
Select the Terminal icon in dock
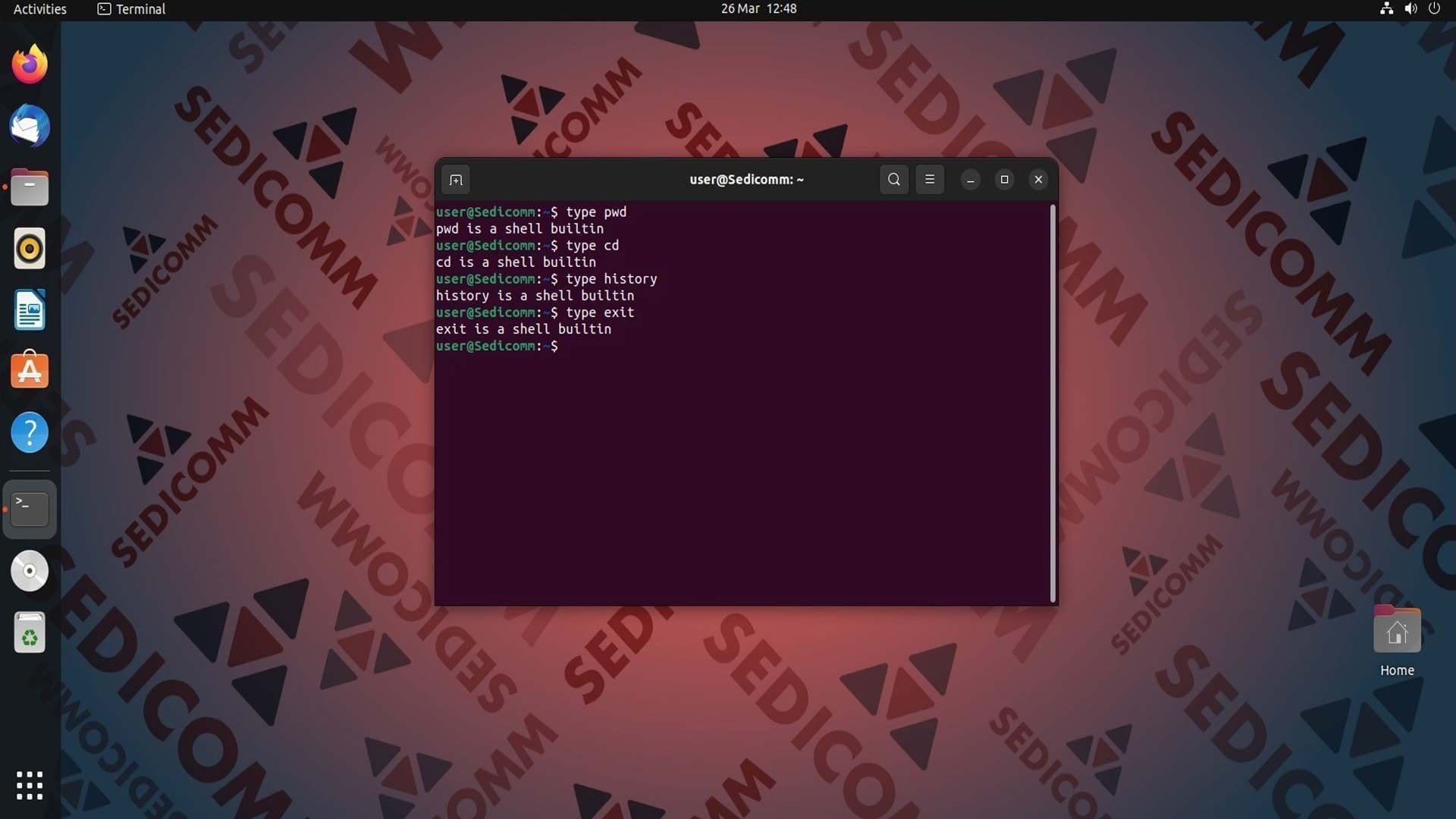coord(30,509)
